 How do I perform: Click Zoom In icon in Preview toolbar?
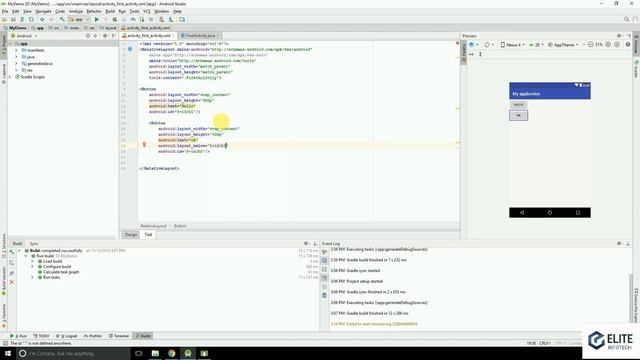tap(608, 44)
